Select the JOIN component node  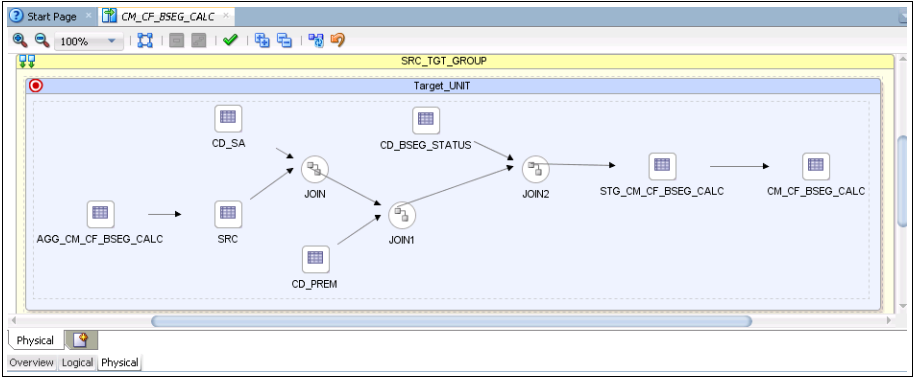pyautogui.click(x=315, y=169)
